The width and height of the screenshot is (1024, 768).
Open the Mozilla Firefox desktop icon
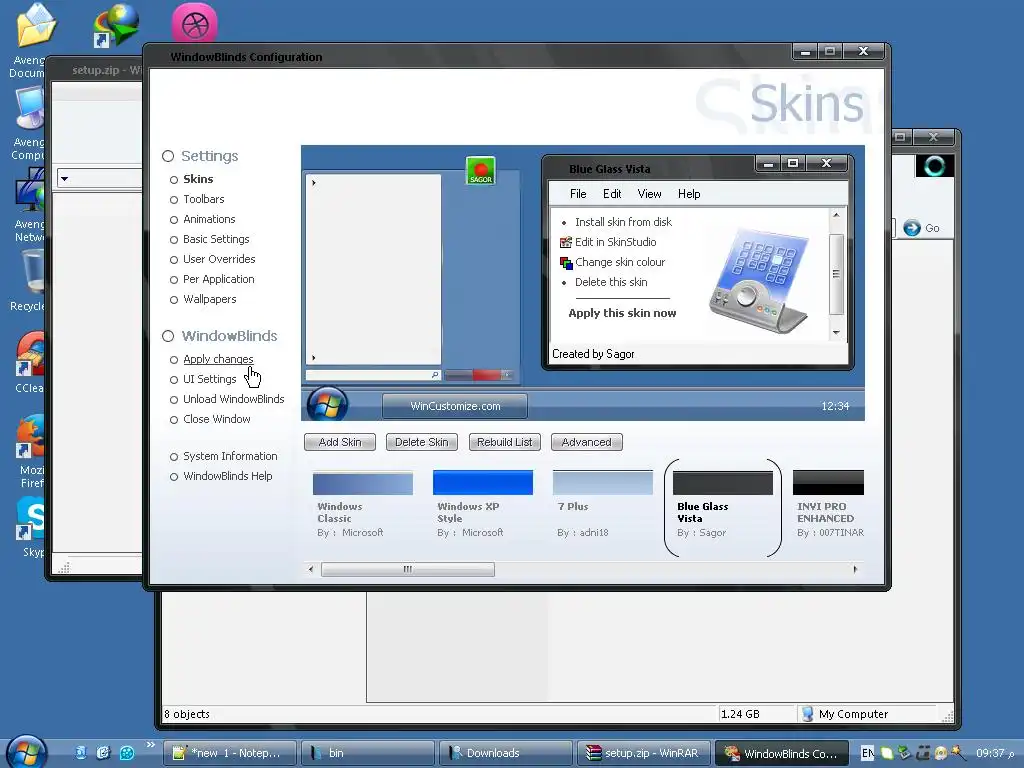[x=30, y=451]
